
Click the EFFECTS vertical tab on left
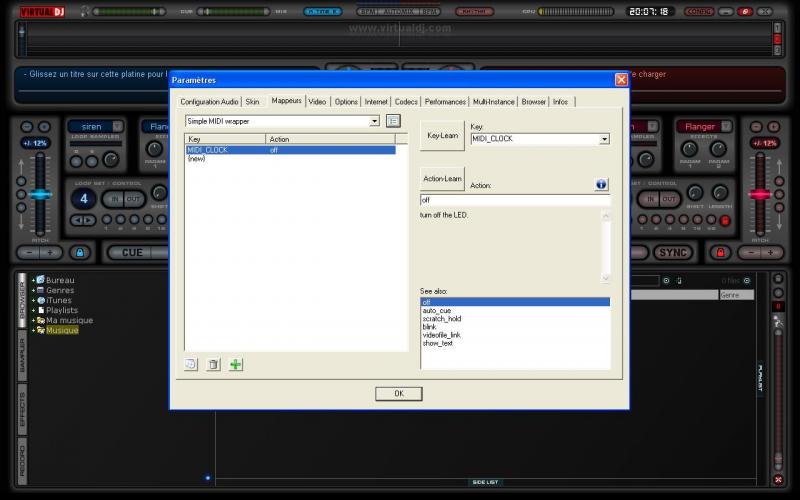click(22, 409)
